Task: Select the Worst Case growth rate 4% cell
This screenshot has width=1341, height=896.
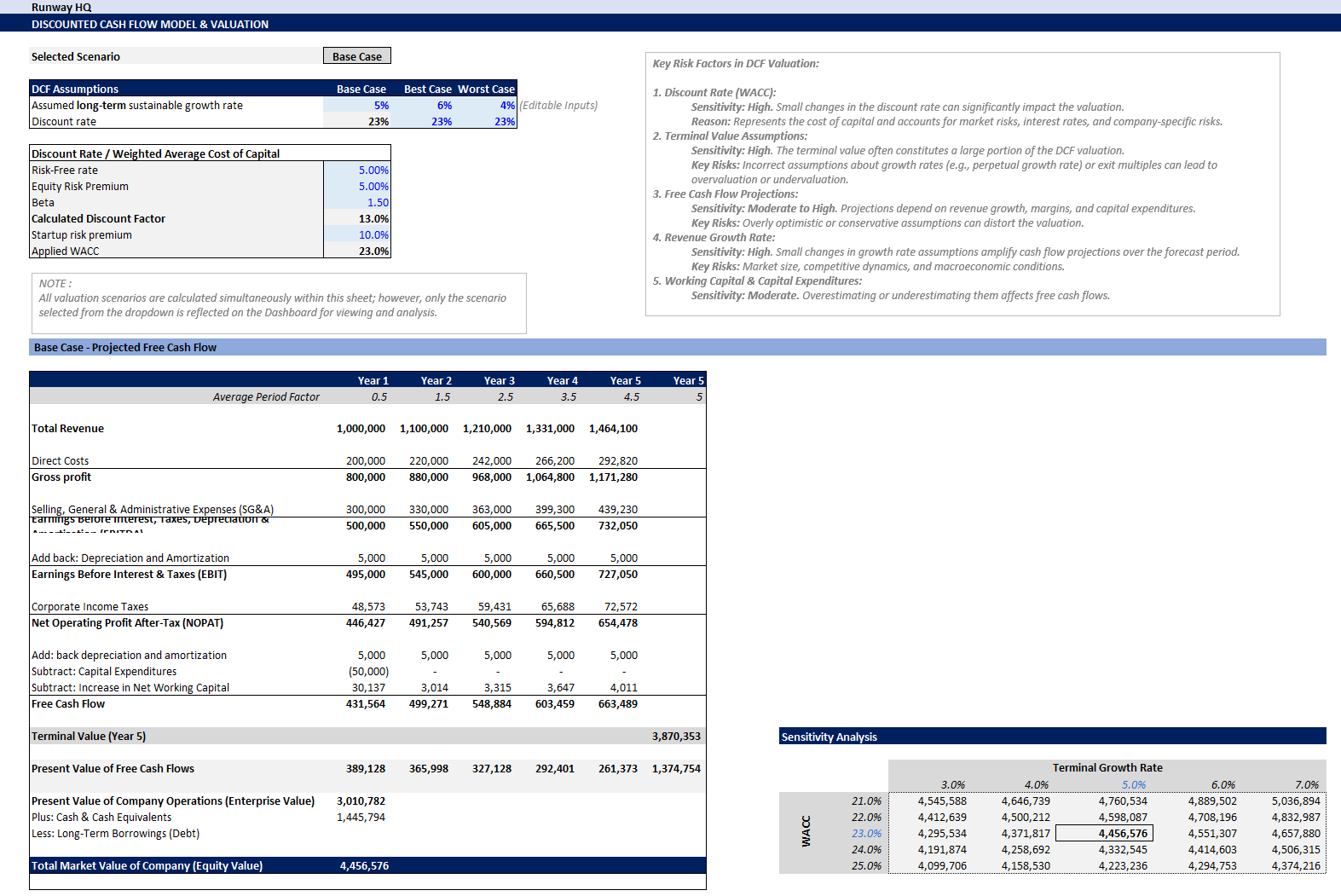Action: pyautogui.click(x=486, y=106)
